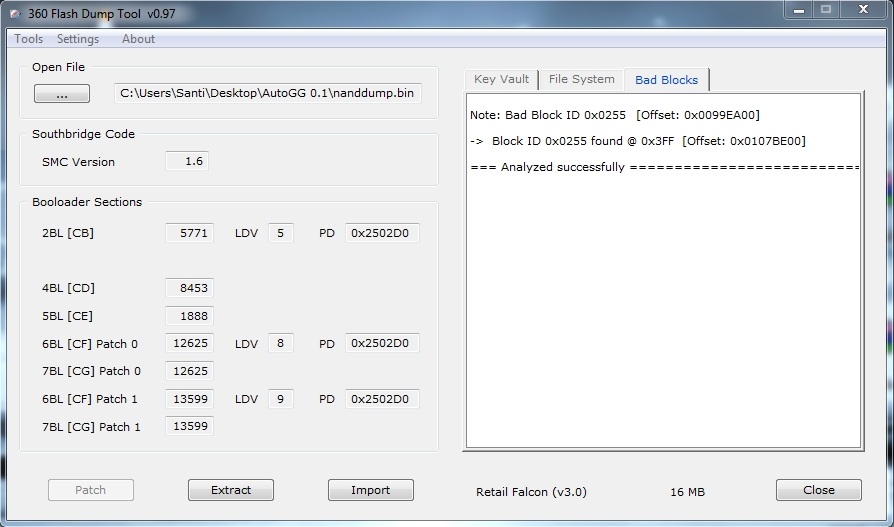Click the '4BL [CD]' label
894x527 pixels.
(68, 288)
